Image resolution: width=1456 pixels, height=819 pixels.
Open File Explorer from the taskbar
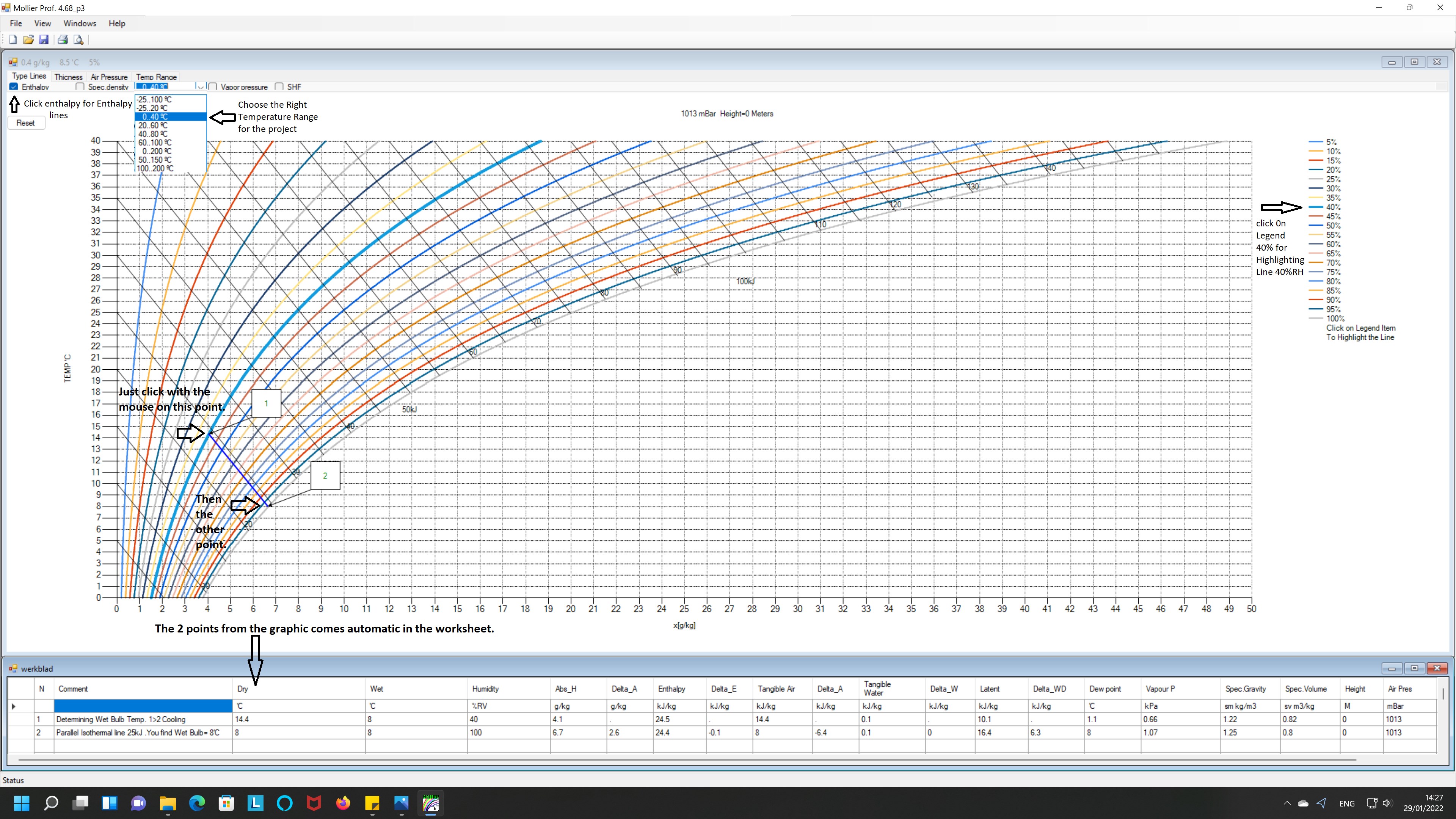click(x=168, y=803)
